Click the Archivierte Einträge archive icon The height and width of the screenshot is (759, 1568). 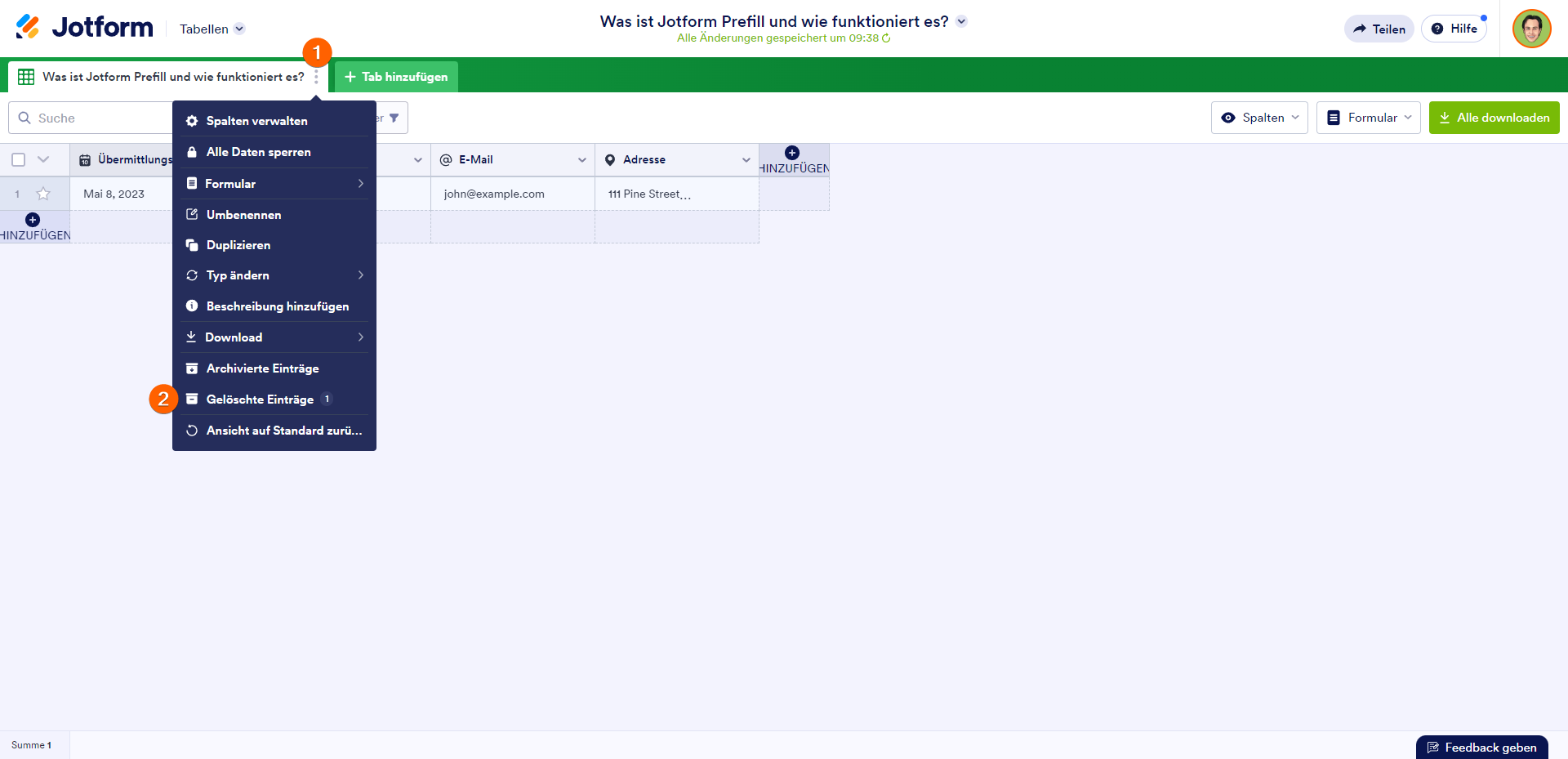192,368
